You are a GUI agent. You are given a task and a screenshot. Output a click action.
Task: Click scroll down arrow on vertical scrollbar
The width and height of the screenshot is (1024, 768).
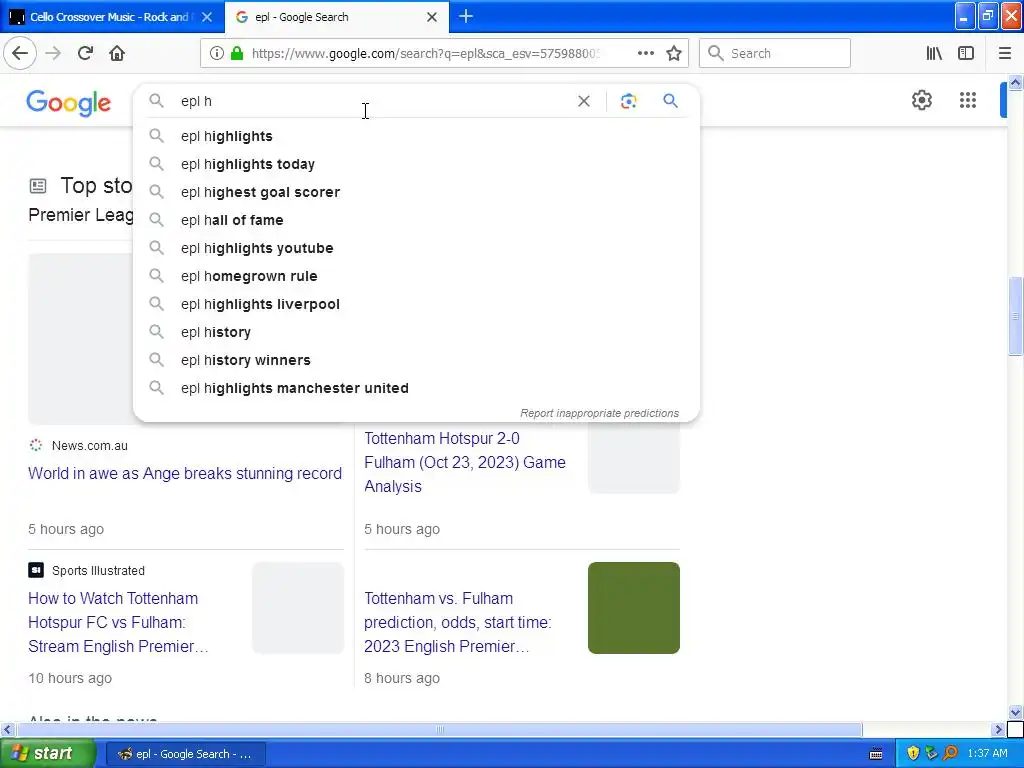(1015, 712)
